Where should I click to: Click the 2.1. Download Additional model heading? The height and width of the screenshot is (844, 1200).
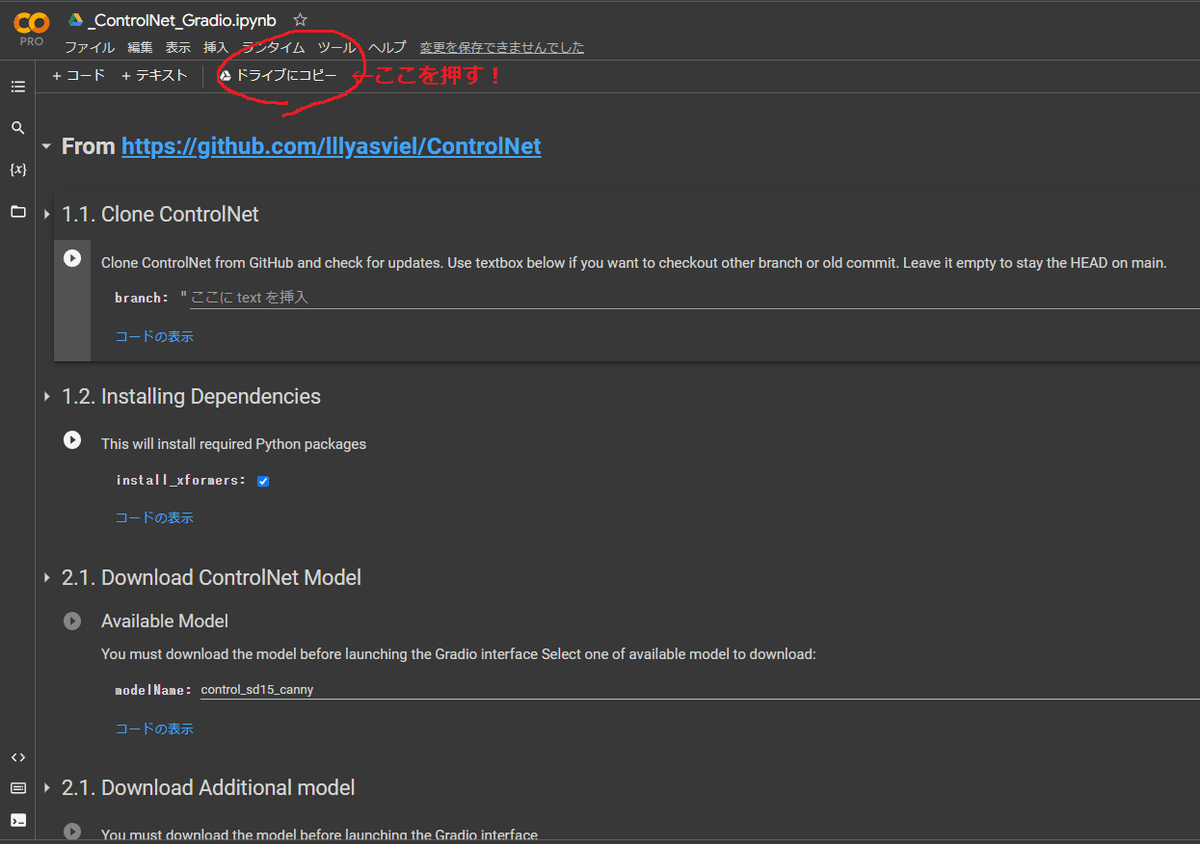[208, 788]
